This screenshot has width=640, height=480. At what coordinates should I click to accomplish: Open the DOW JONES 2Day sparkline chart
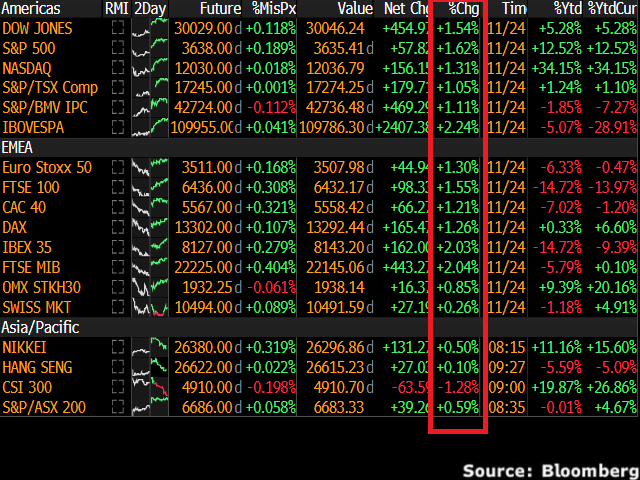point(150,29)
